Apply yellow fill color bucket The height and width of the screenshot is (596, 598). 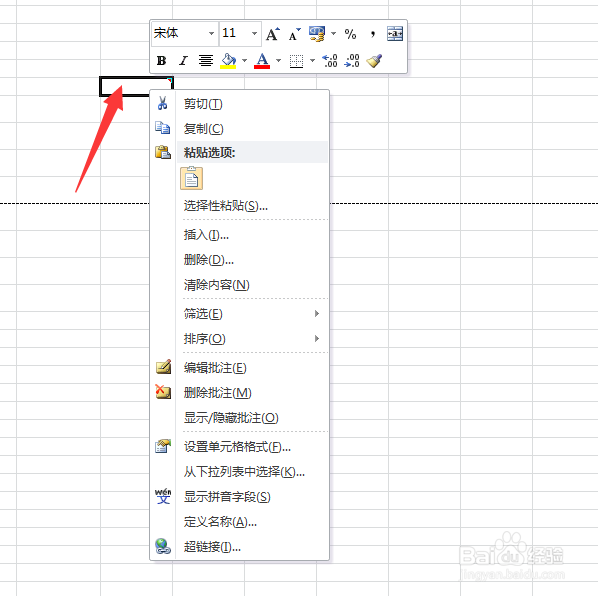coord(228,61)
